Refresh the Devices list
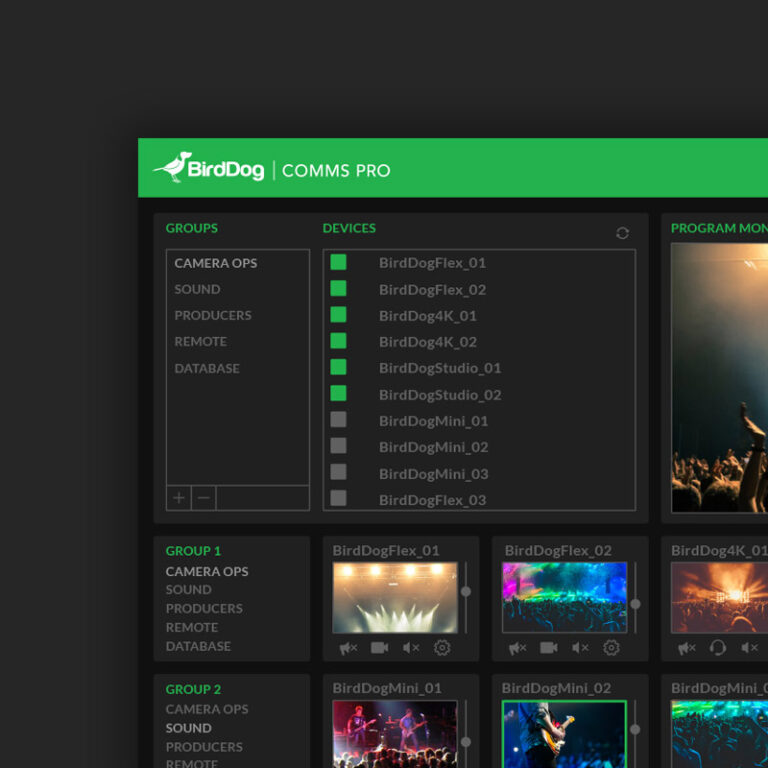Viewport: 768px width, 768px height. 622,233
